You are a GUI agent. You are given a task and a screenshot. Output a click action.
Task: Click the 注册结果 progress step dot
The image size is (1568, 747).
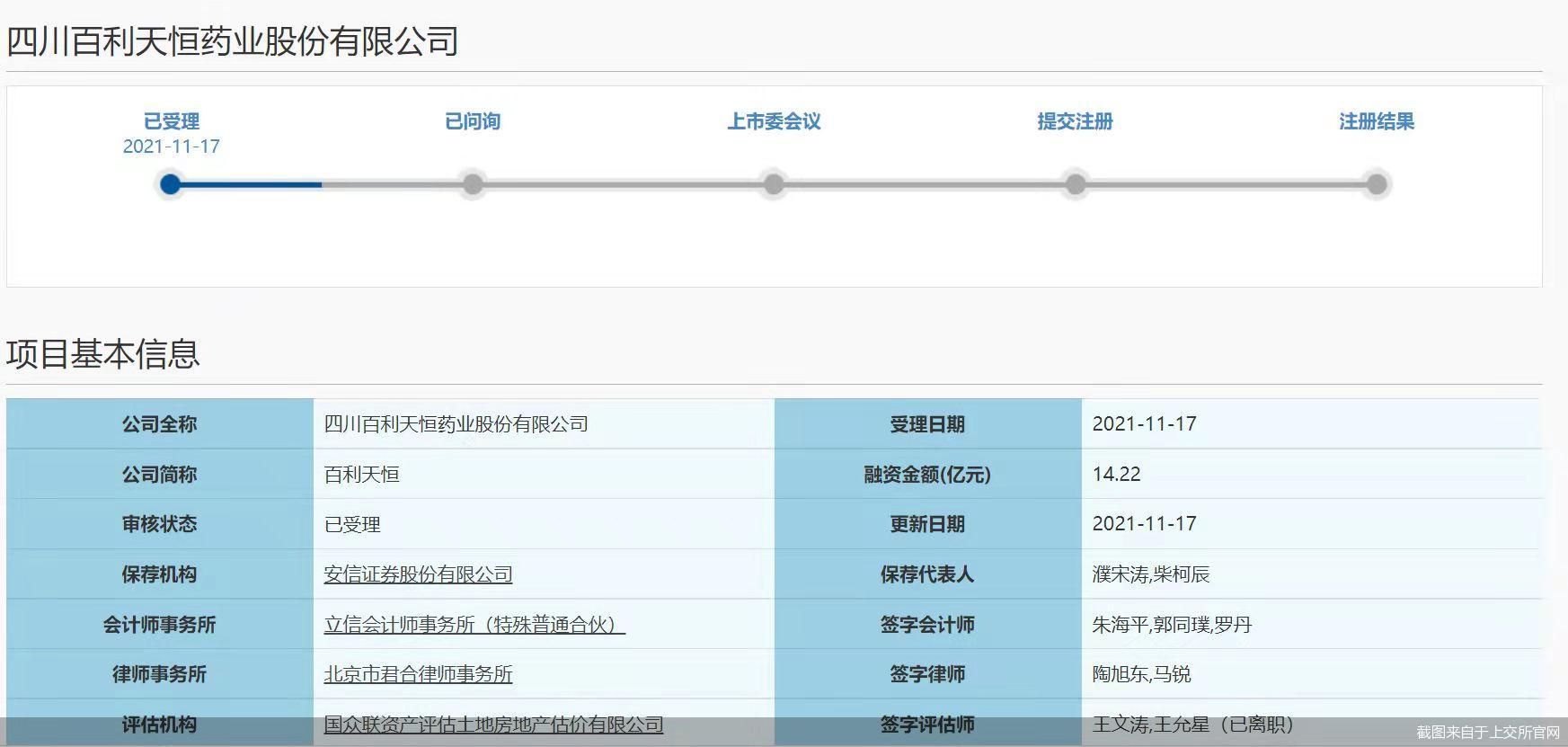tap(1377, 185)
